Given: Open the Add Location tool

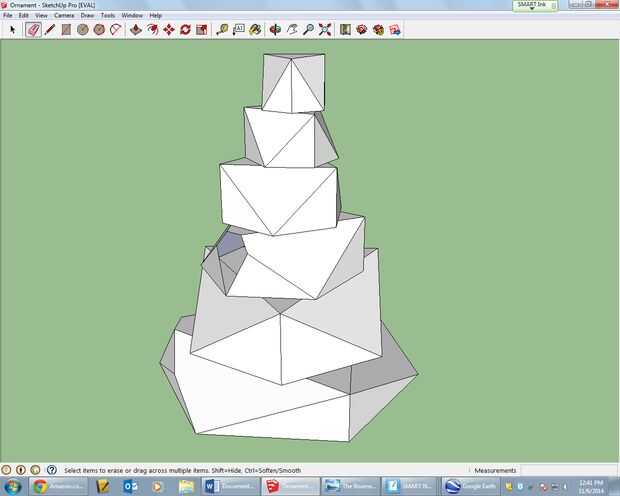Looking at the screenshot, I should point(345,30).
